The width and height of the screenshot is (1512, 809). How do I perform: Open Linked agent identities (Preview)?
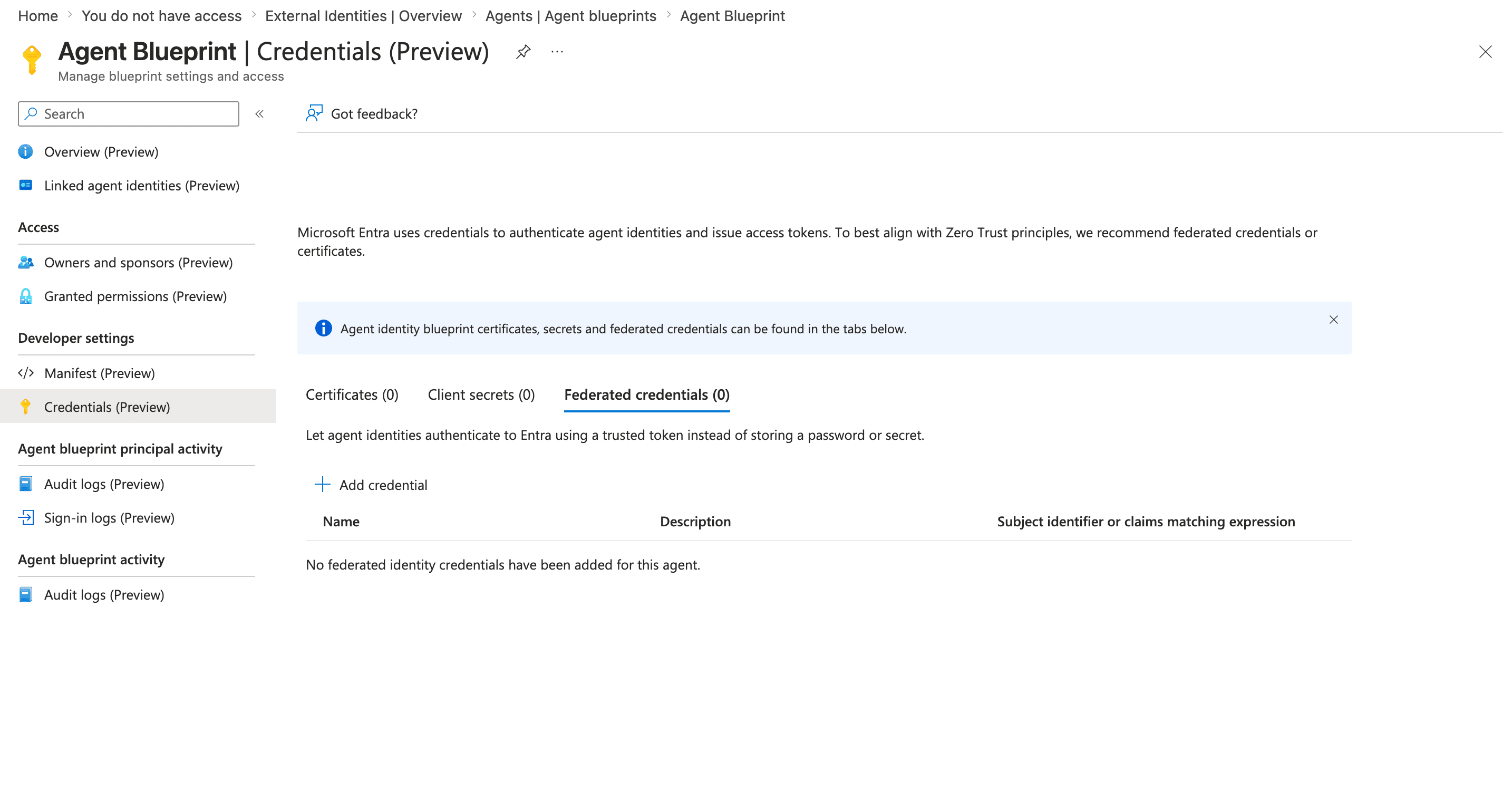click(143, 187)
